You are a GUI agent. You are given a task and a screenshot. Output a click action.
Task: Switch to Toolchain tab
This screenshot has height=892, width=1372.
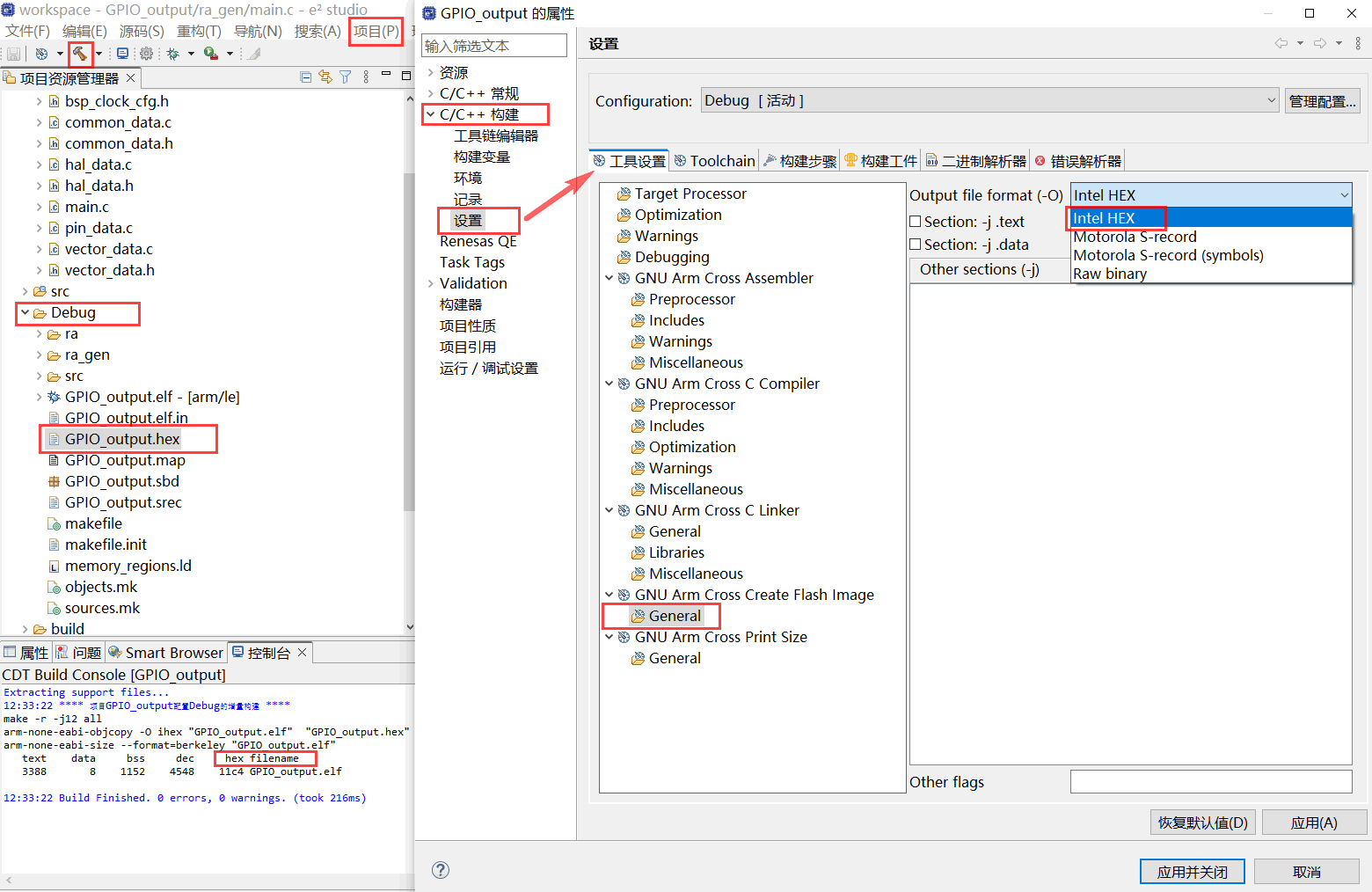[x=715, y=161]
